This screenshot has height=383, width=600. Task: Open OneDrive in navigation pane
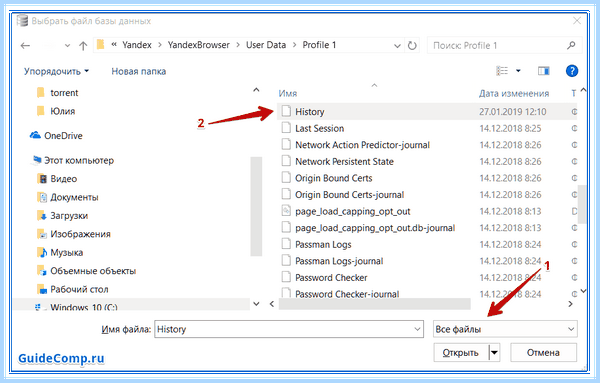(x=63, y=135)
